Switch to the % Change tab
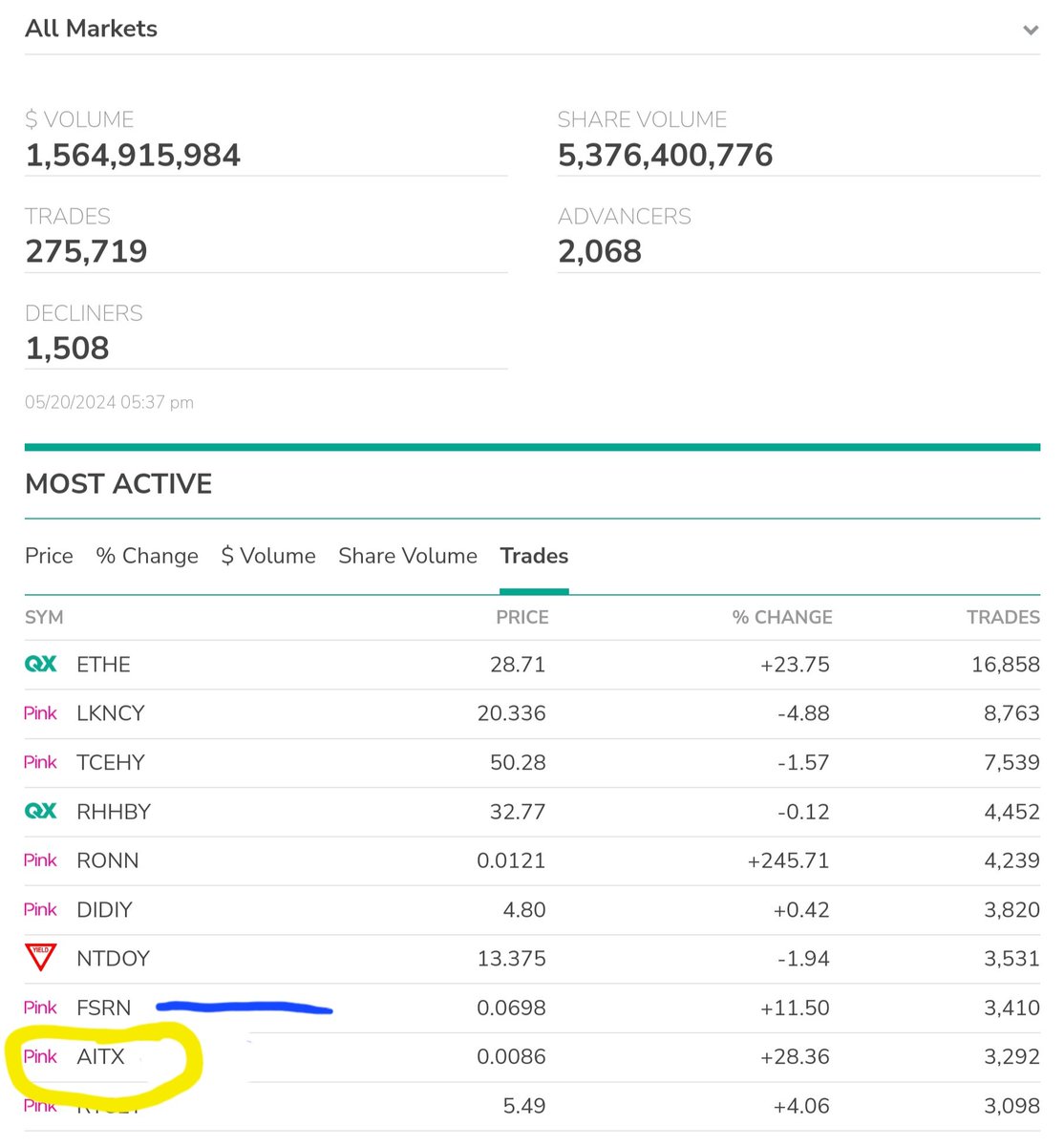This screenshot has height=1146, width=1064. coord(147,556)
